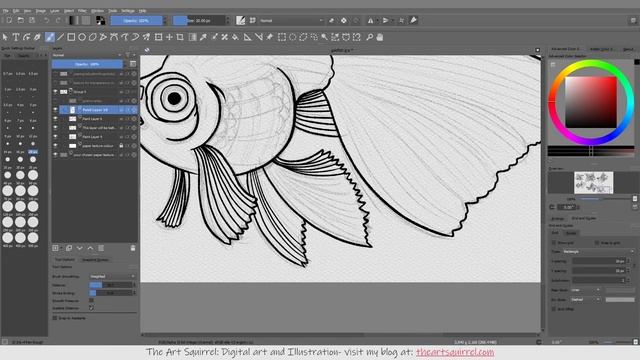
Task: Toggle the Snap to Assistants checkbox
Action: pyautogui.click(x=55, y=318)
